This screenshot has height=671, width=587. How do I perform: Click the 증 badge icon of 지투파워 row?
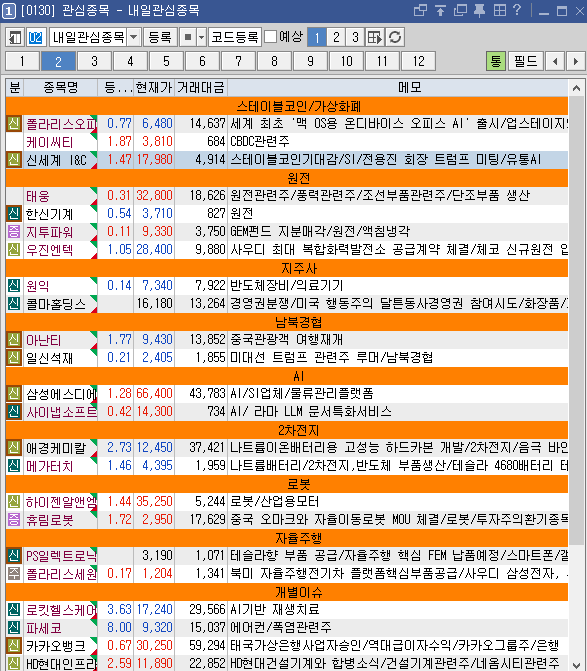coord(14,232)
